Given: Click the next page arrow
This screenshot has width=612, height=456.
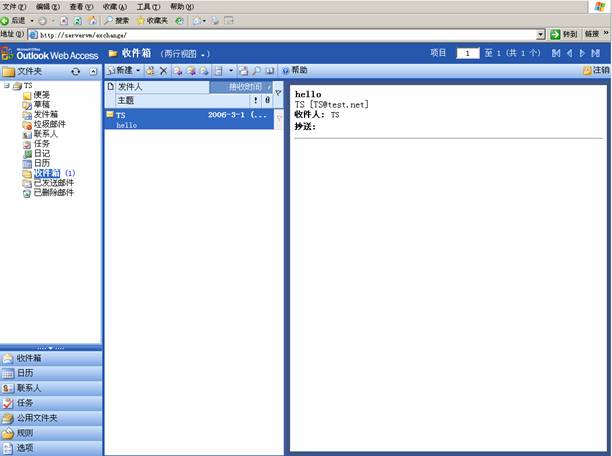Looking at the screenshot, I should click(583, 53).
